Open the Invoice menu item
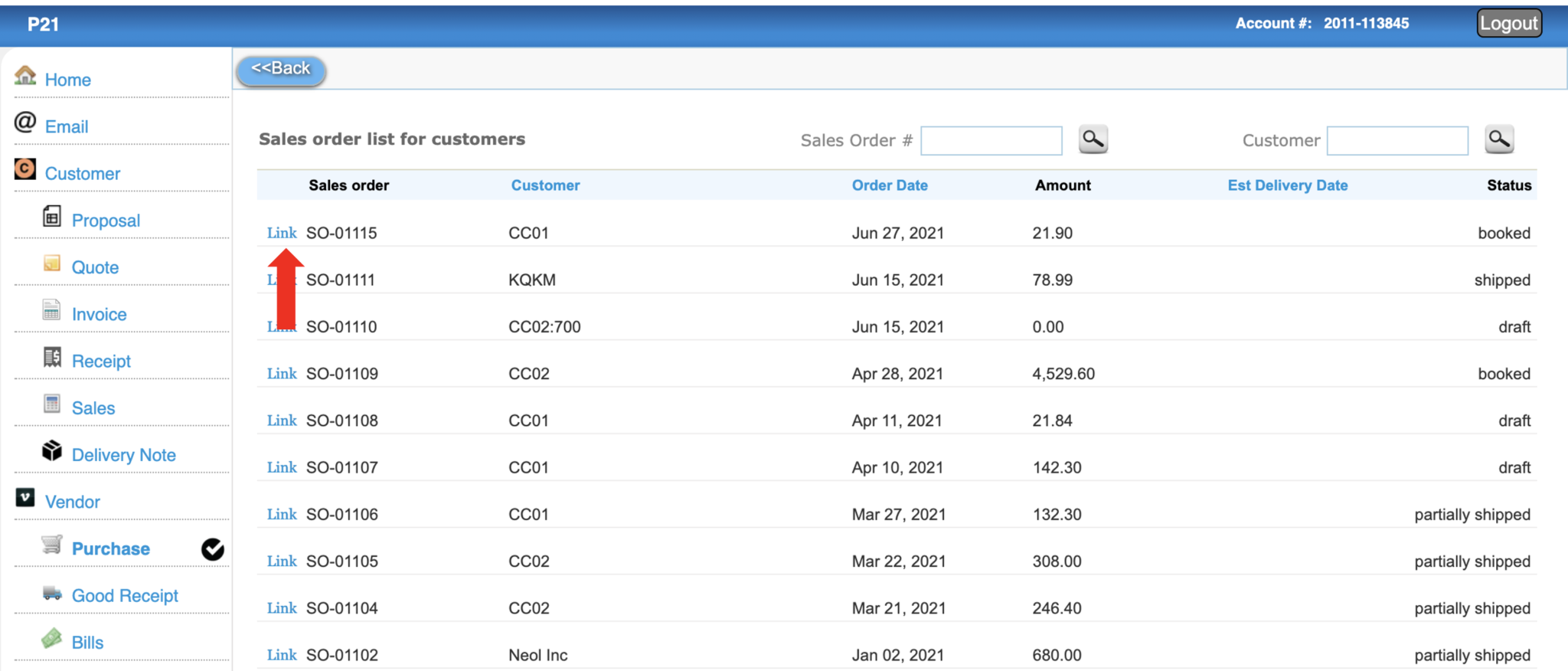Viewport: 1568px width, 671px height. [x=100, y=314]
